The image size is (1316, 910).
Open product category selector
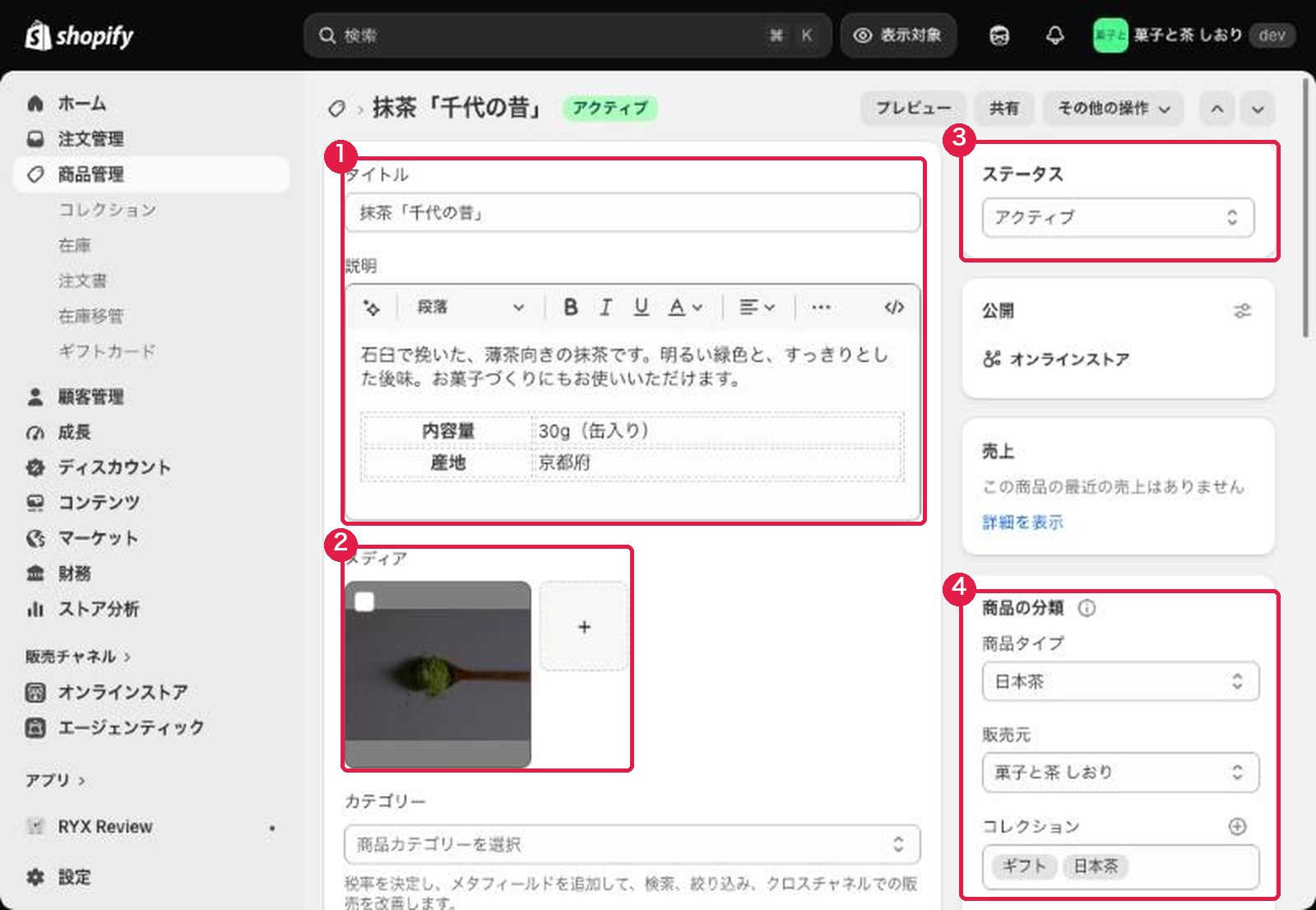click(x=632, y=844)
